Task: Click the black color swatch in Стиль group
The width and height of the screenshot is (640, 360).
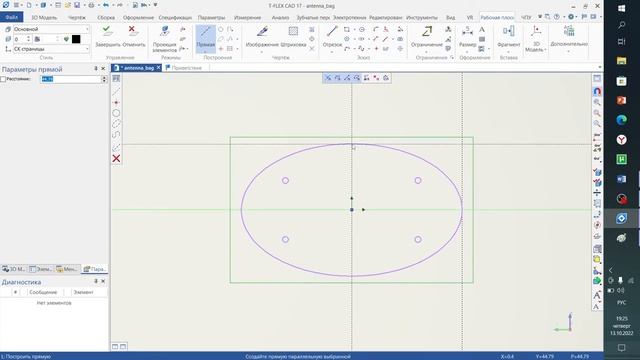Action: tap(76, 39)
